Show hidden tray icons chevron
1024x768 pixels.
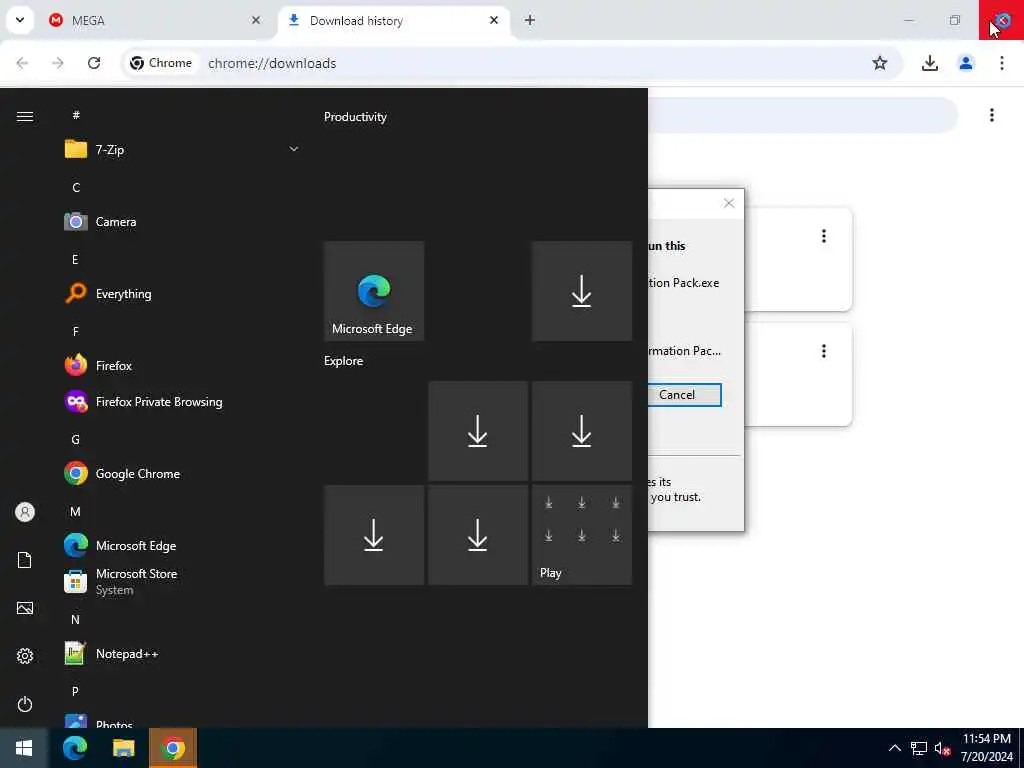tap(895, 748)
